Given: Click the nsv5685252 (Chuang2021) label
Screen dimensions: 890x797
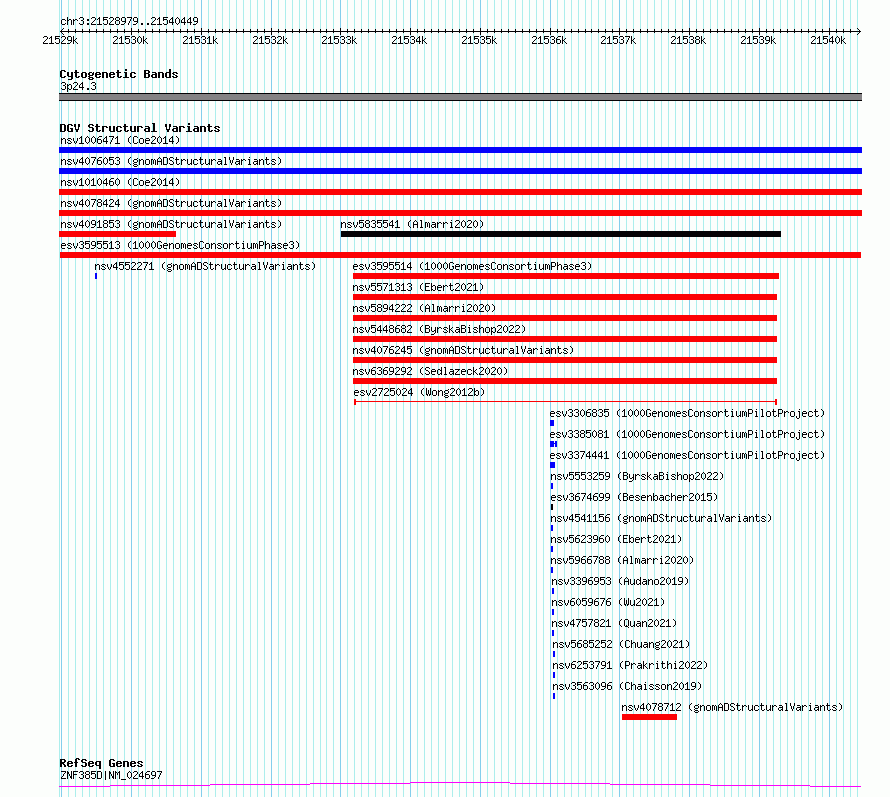Looking at the screenshot, I should tap(622, 644).
